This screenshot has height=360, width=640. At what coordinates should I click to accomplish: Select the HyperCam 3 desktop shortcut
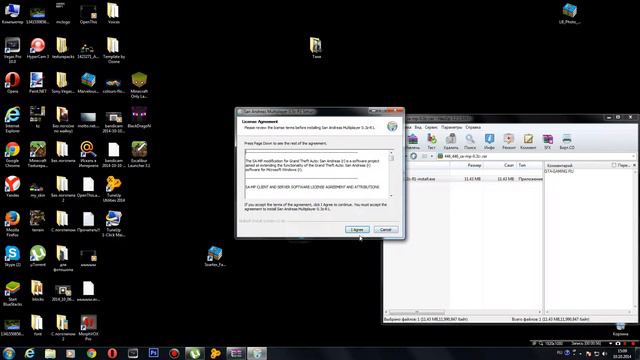38,48
